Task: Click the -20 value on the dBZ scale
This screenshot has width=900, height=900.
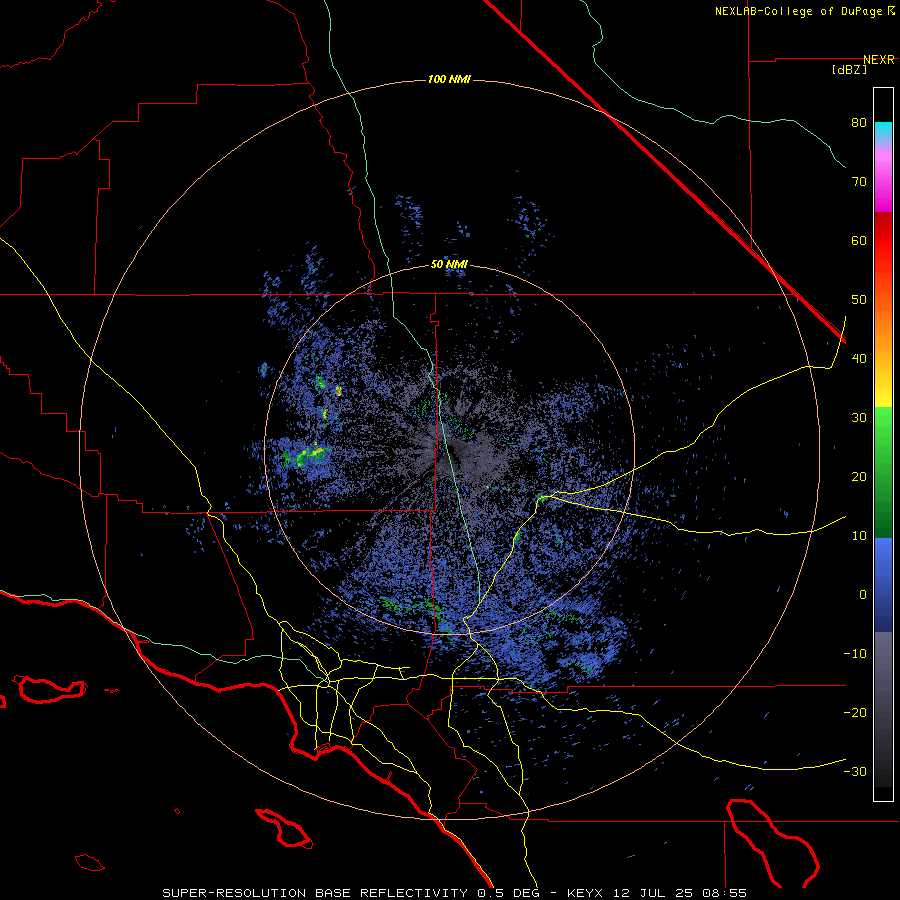Action: click(x=855, y=713)
